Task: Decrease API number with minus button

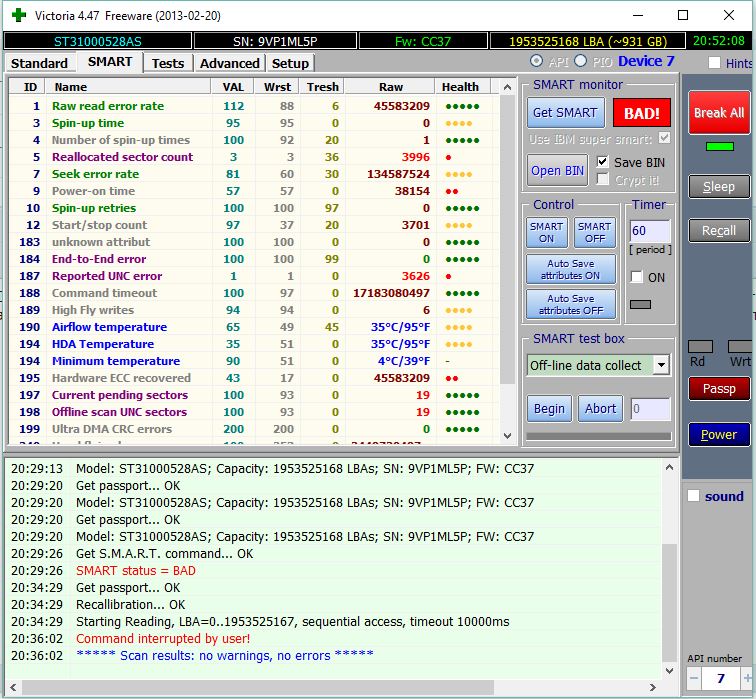Action: (695, 679)
